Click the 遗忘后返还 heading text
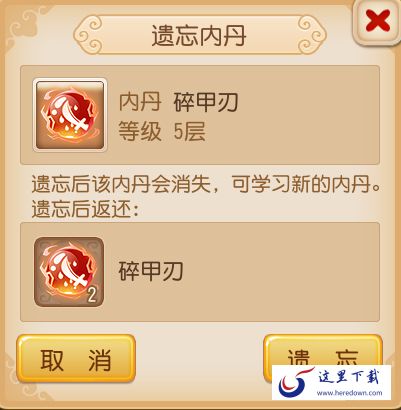Image resolution: width=401 pixels, height=410 pixels. pos(85,210)
